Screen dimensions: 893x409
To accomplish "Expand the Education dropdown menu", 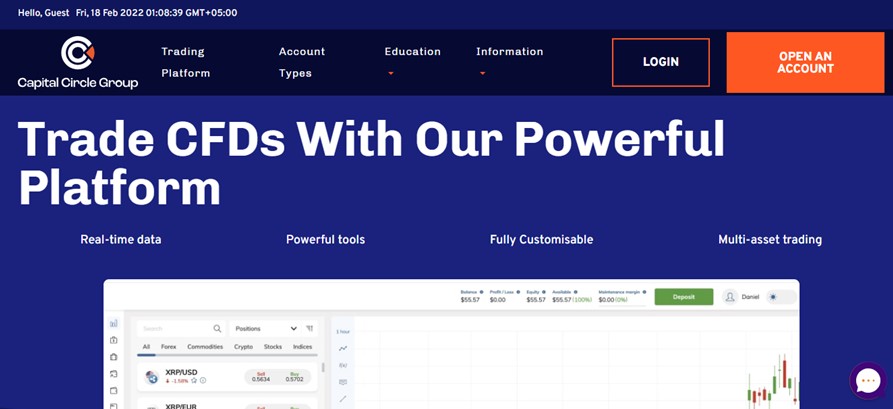I will [x=412, y=61].
